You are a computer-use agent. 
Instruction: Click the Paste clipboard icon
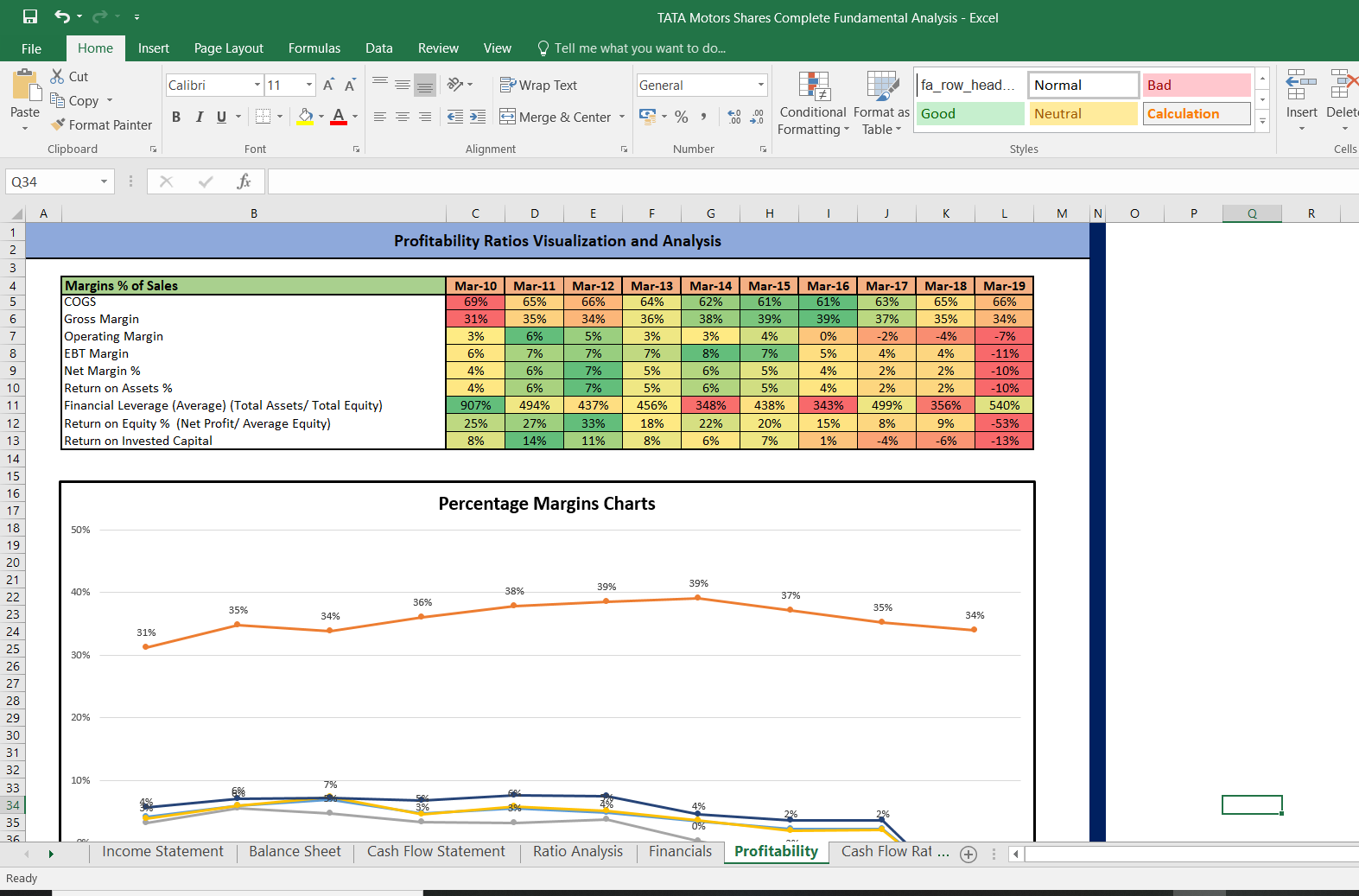click(25, 86)
